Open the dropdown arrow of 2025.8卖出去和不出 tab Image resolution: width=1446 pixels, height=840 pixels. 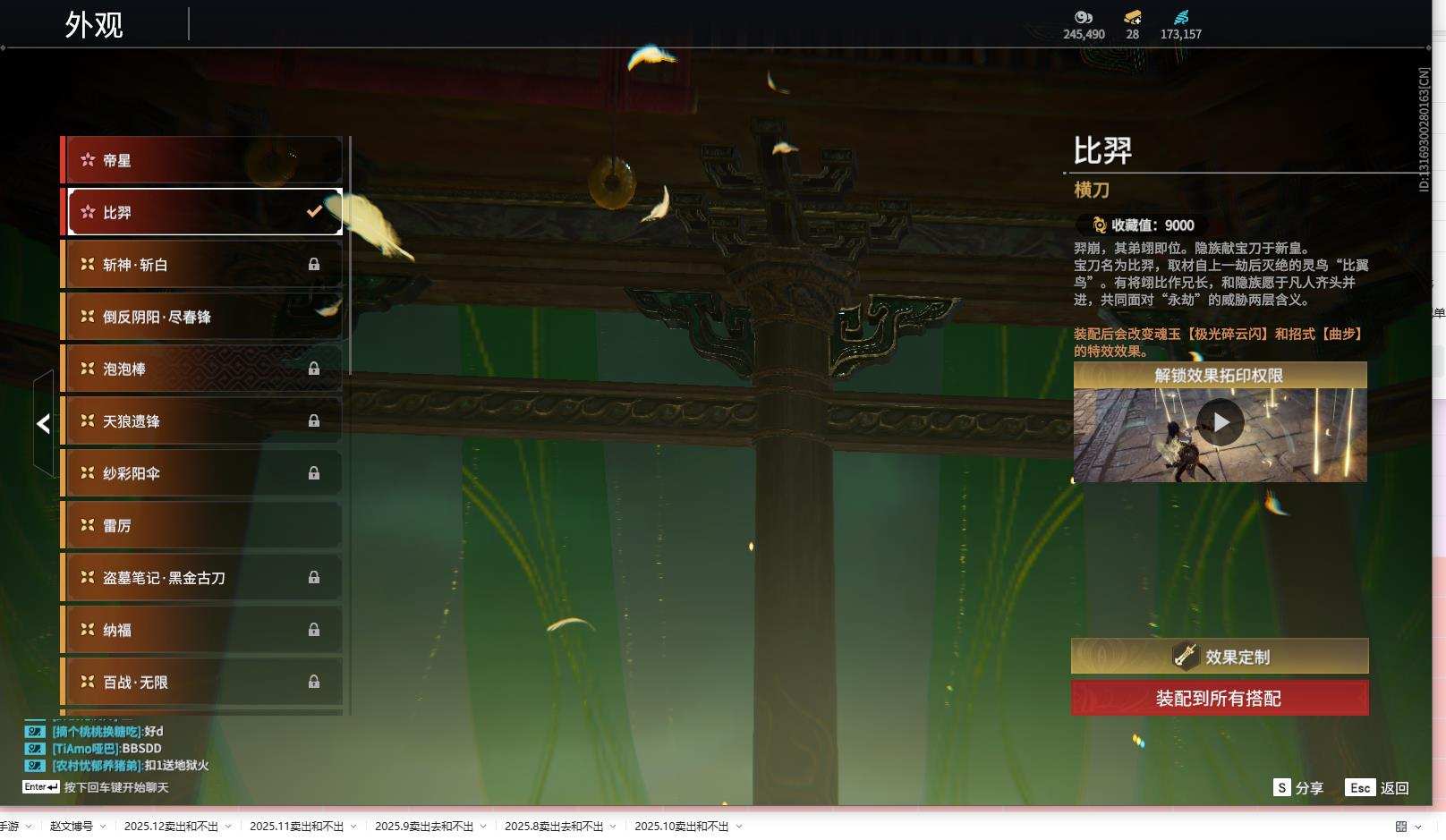click(x=613, y=827)
